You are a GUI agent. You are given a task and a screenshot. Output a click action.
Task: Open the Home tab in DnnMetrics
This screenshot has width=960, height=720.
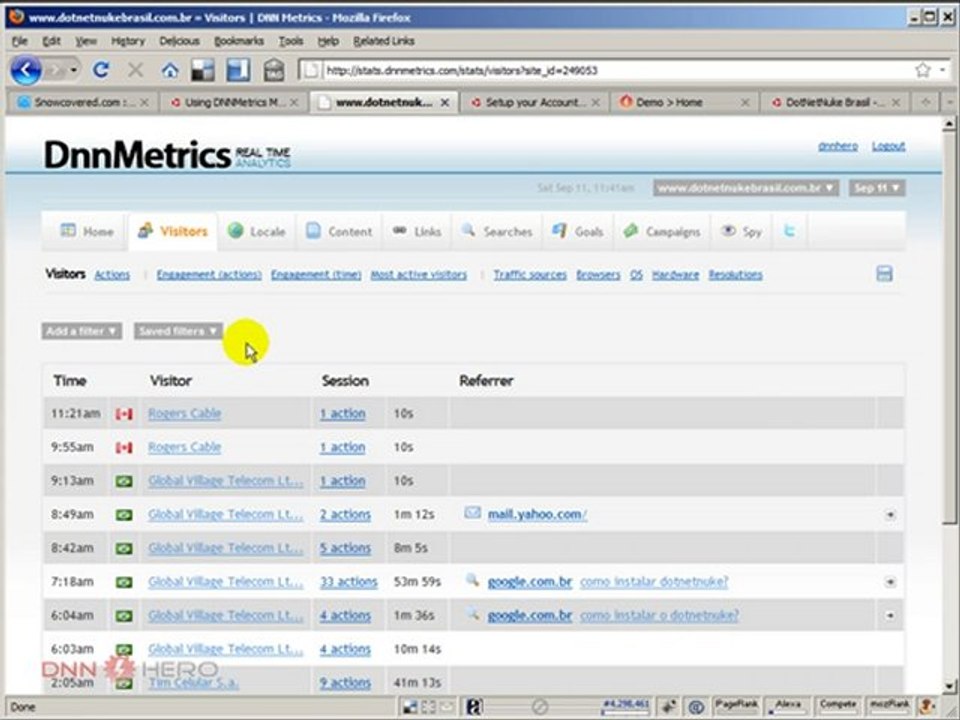[86, 231]
